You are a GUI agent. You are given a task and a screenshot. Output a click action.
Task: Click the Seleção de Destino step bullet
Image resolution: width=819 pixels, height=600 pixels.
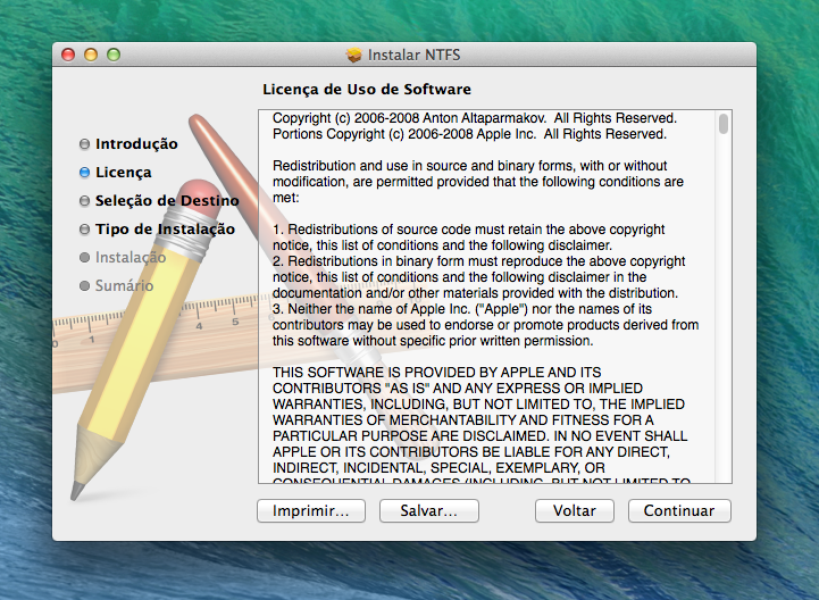point(85,201)
